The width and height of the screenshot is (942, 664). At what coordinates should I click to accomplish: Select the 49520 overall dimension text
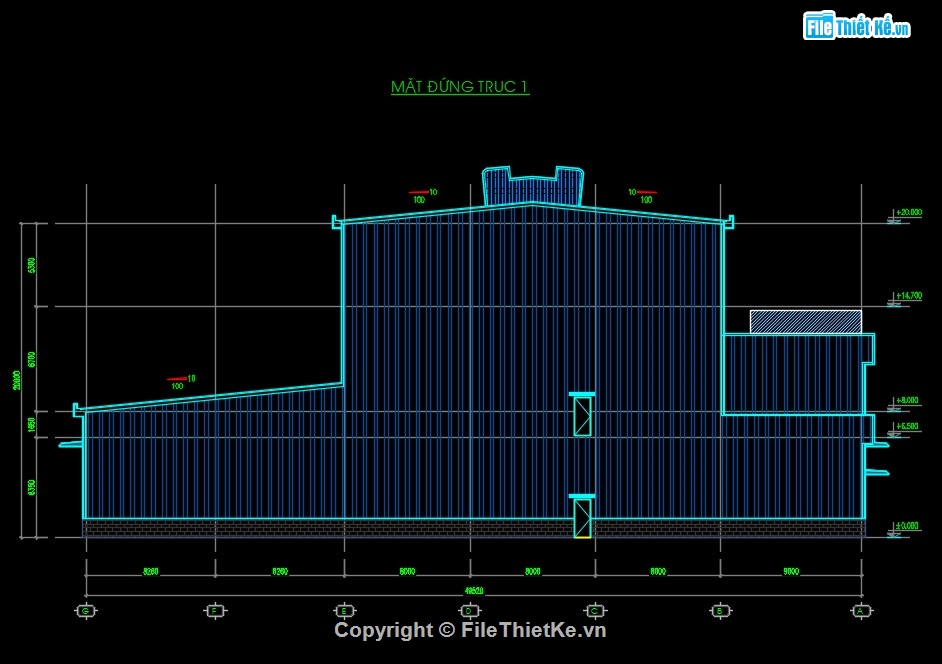(x=470, y=591)
